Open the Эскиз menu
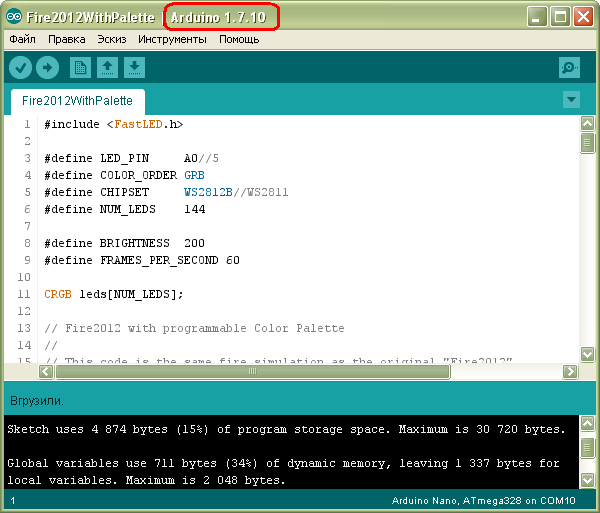 (x=112, y=39)
